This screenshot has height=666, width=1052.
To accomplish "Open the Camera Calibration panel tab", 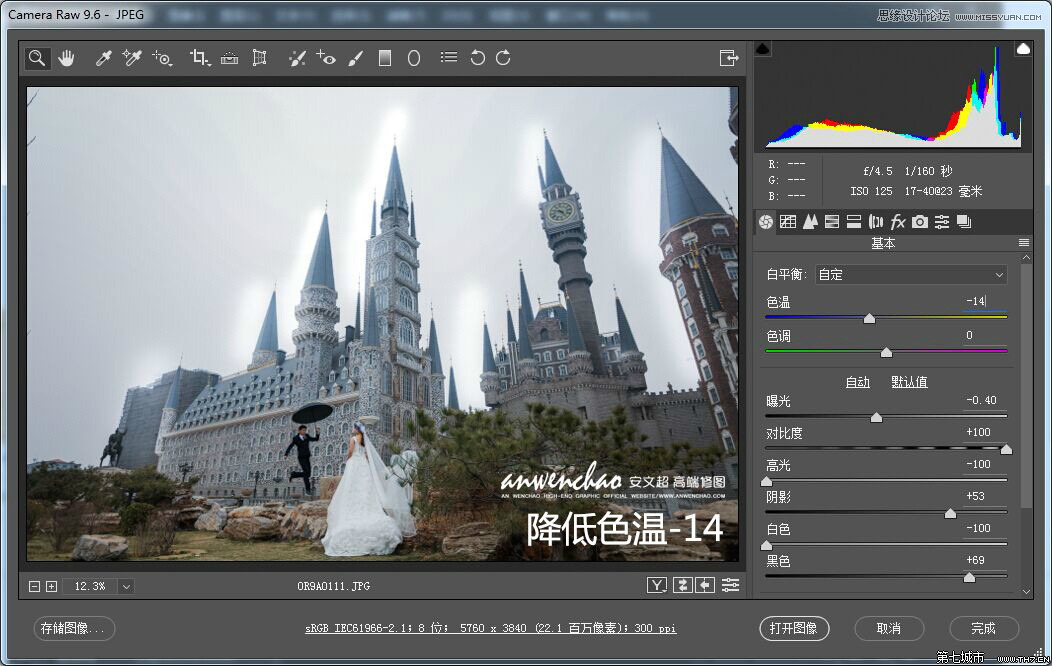I will 920,221.
